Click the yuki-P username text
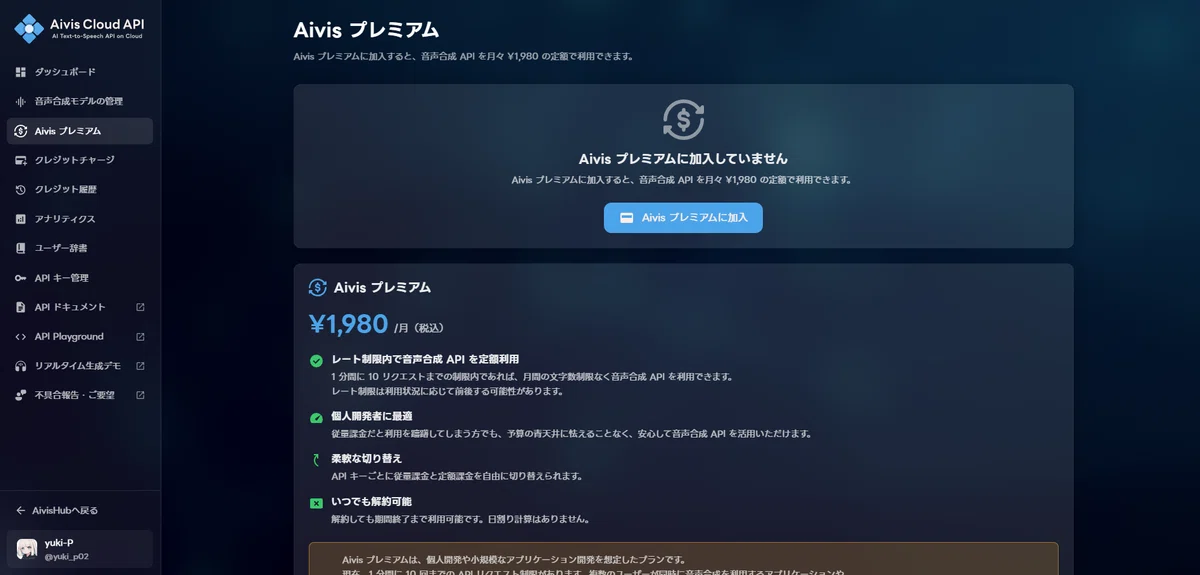Image resolution: width=1200 pixels, height=575 pixels. click(59, 543)
